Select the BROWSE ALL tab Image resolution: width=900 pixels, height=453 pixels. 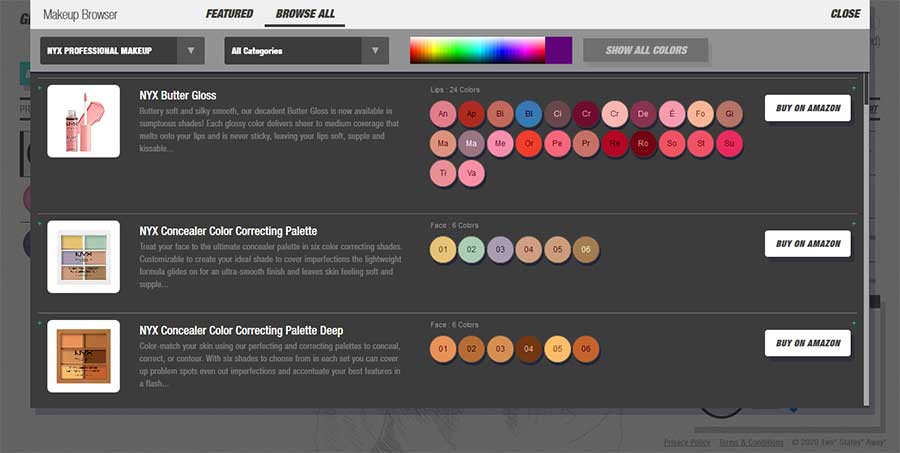click(x=305, y=14)
